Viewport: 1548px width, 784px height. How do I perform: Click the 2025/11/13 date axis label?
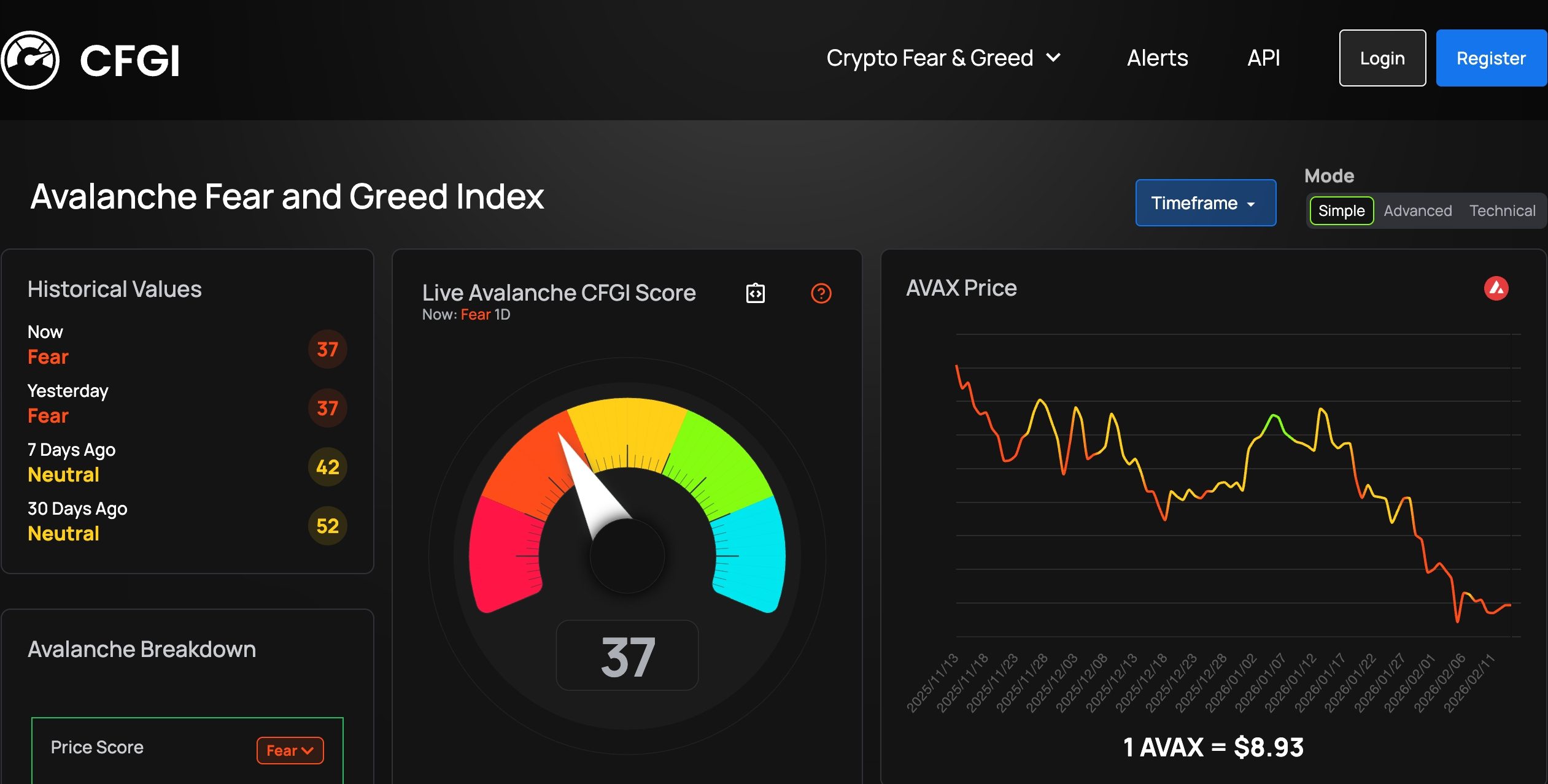932,683
